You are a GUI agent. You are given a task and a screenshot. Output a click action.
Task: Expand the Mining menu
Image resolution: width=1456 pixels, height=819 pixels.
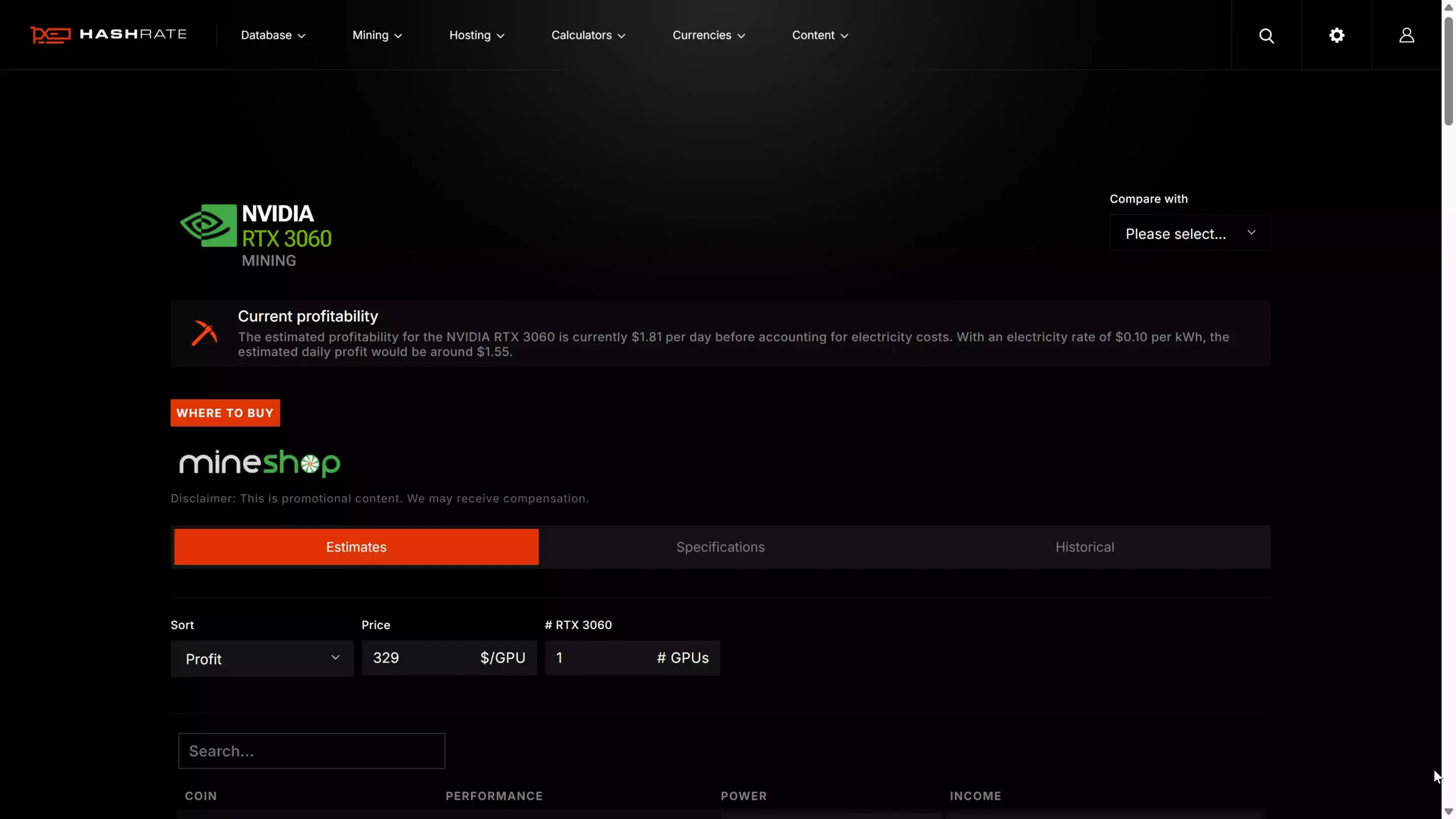click(x=377, y=35)
